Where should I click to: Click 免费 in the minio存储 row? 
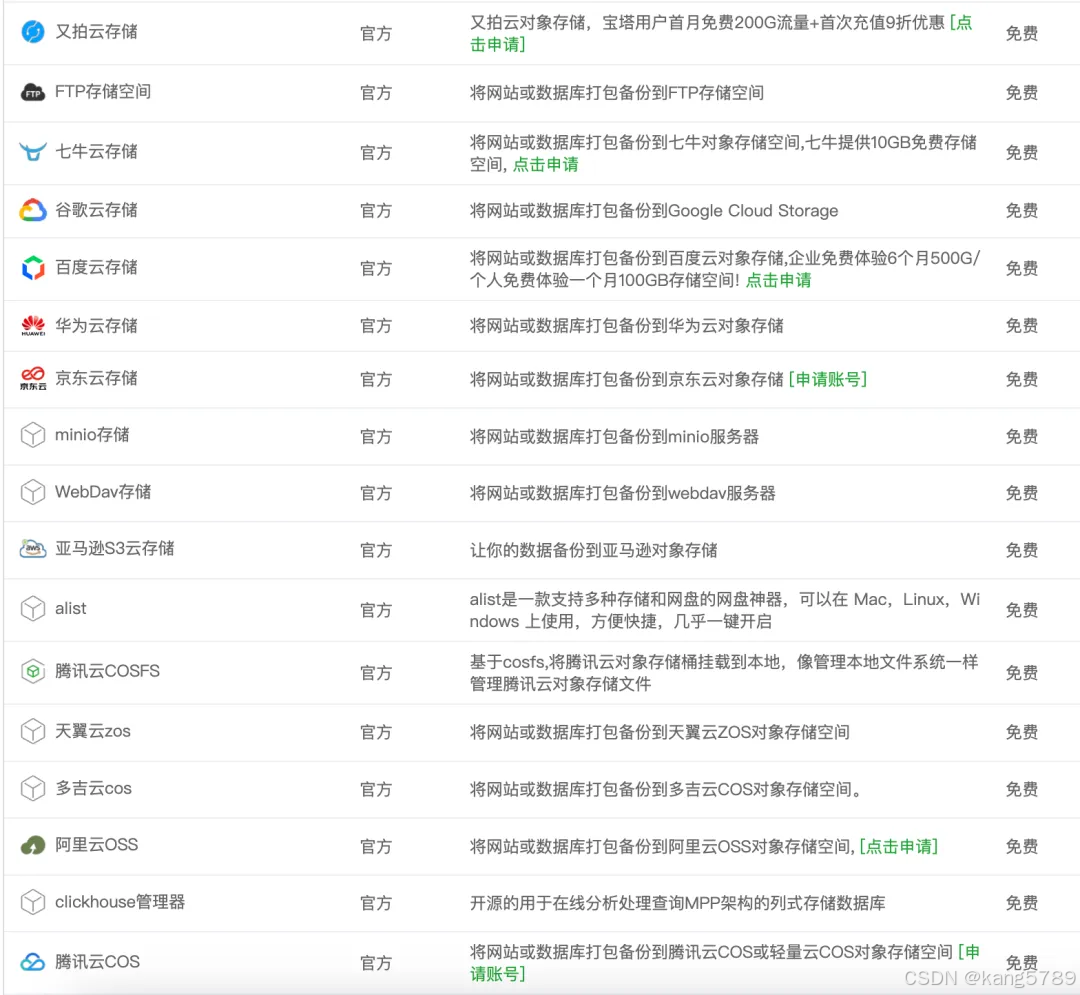pyautogui.click(x=1021, y=437)
